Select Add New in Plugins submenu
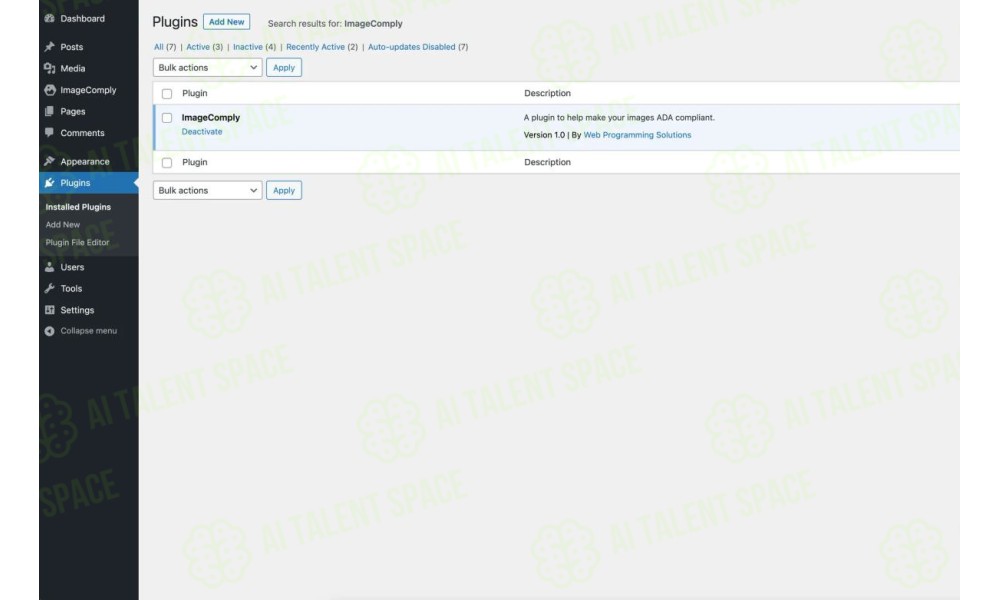Screen dimensions: 1000x600 pos(62,224)
